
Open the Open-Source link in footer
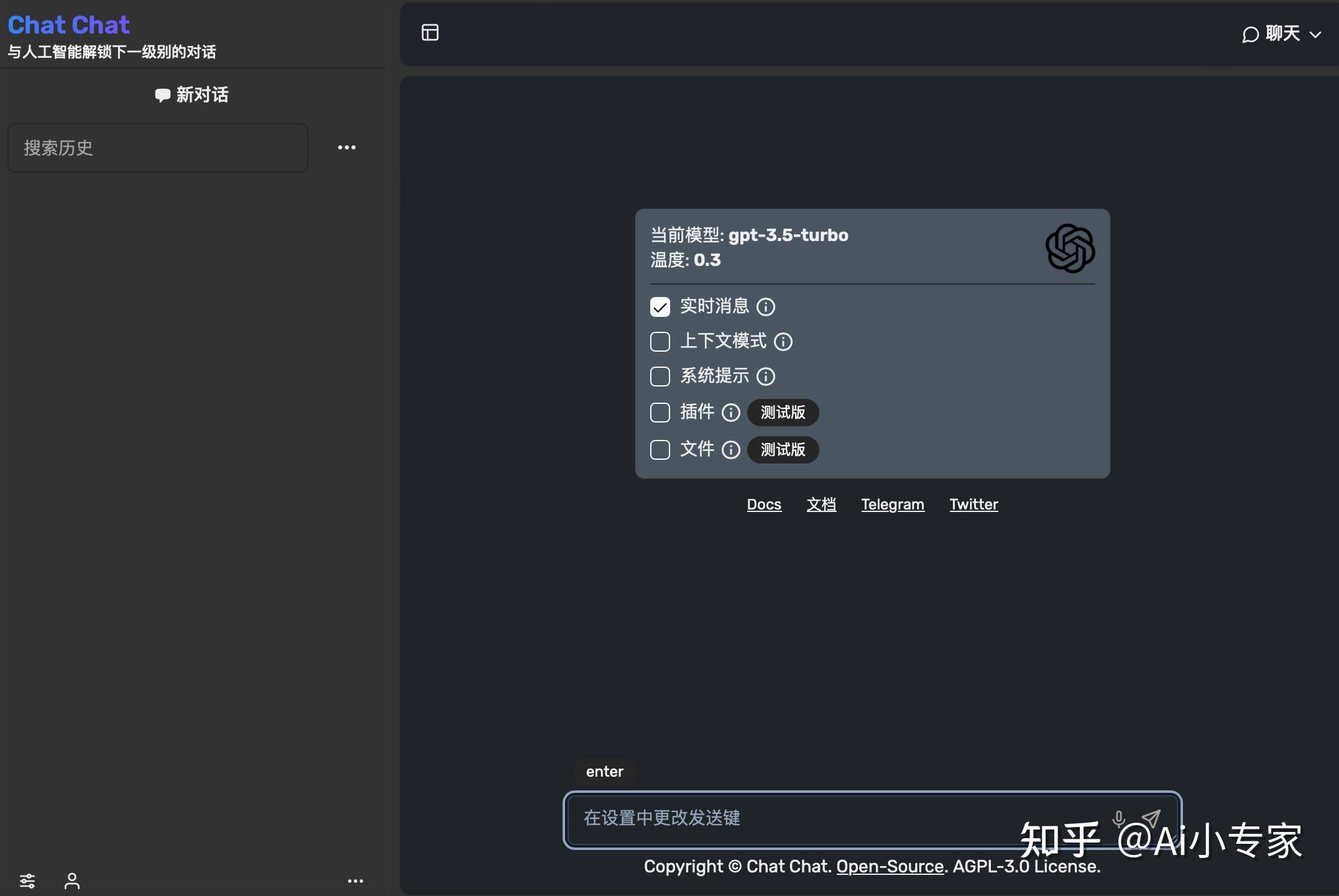pos(890,866)
